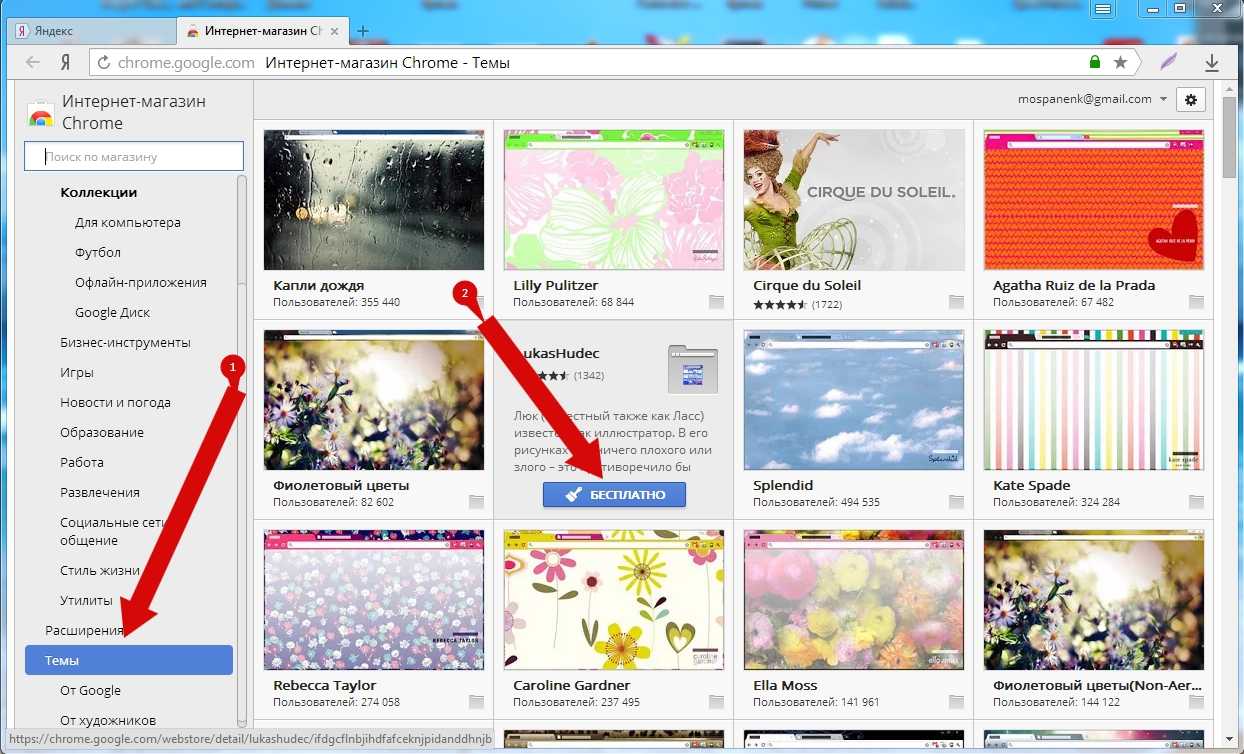The height and width of the screenshot is (754, 1244).
Task: Click the folder icon on Ella Moss card
Action: (957, 702)
